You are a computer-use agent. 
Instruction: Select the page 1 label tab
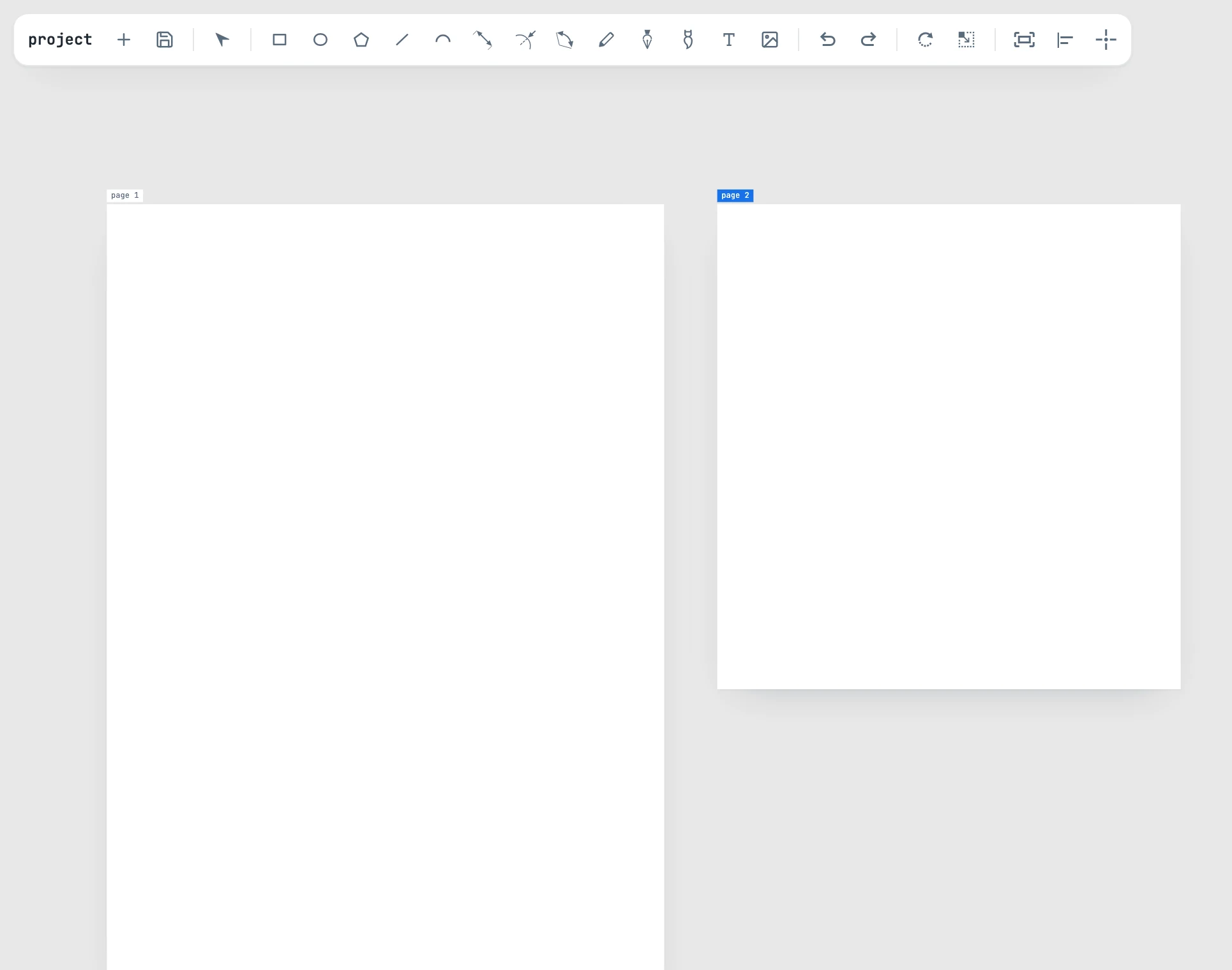click(124, 195)
